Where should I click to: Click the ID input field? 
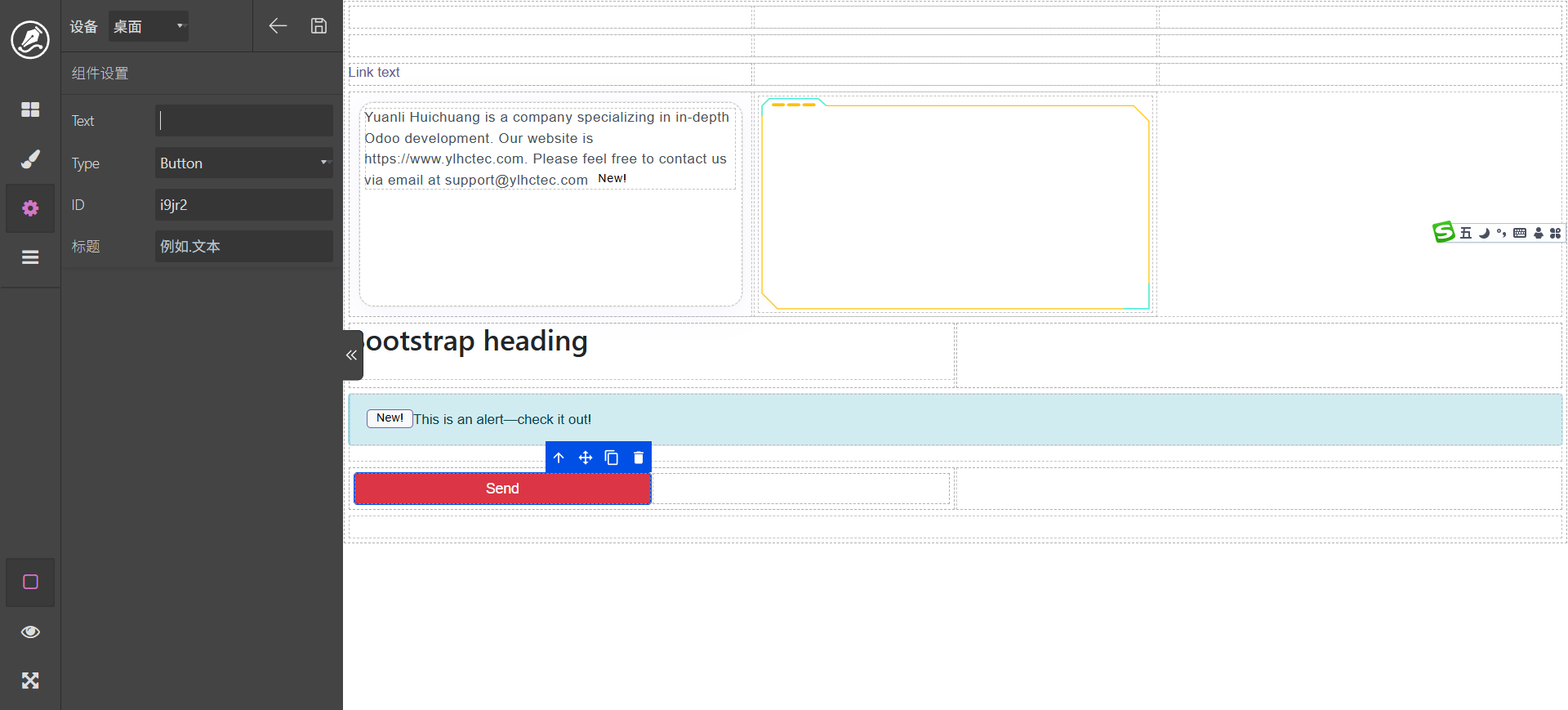[243, 205]
